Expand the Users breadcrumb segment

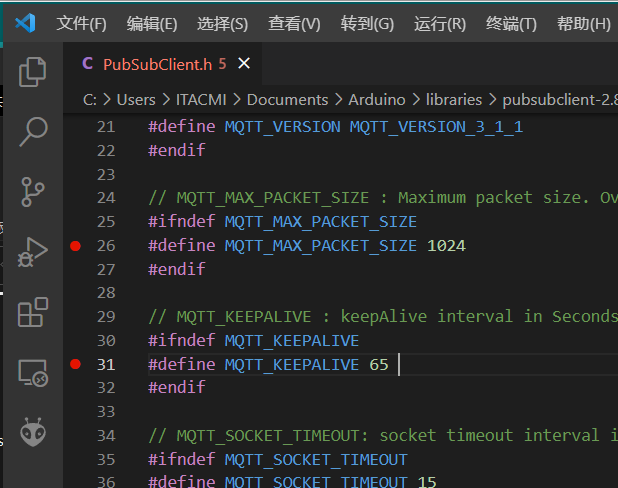coord(136,100)
